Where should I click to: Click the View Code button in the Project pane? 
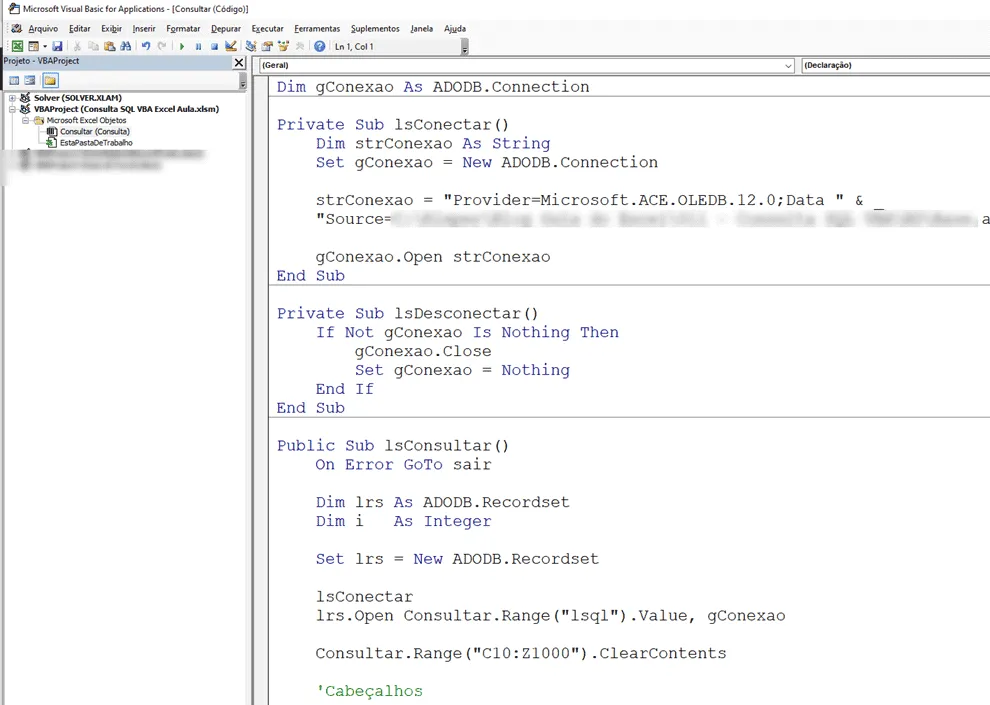[x=14, y=80]
